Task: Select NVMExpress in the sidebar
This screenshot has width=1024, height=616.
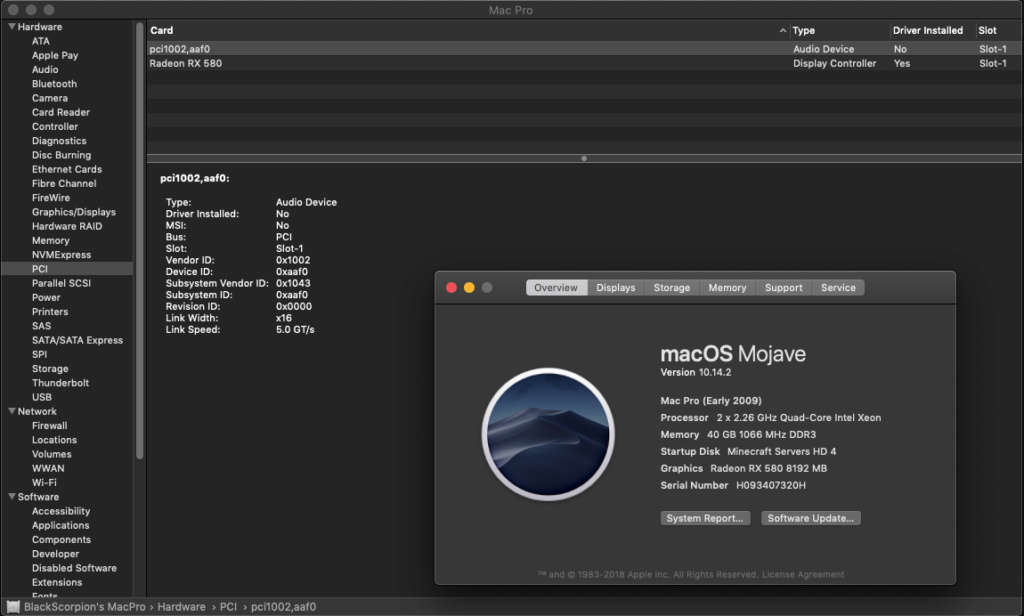Action: tap(61, 255)
